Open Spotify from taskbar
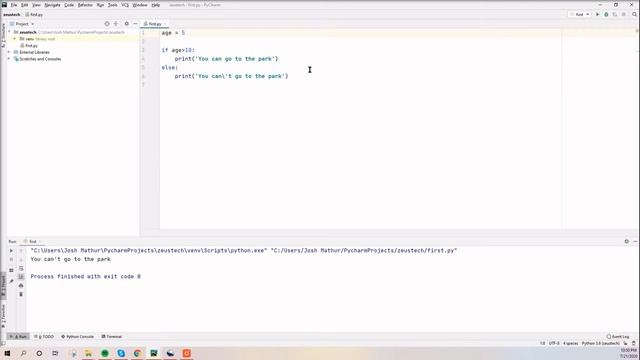Image resolution: width=640 pixels, height=360 pixels. tap(105, 353)
